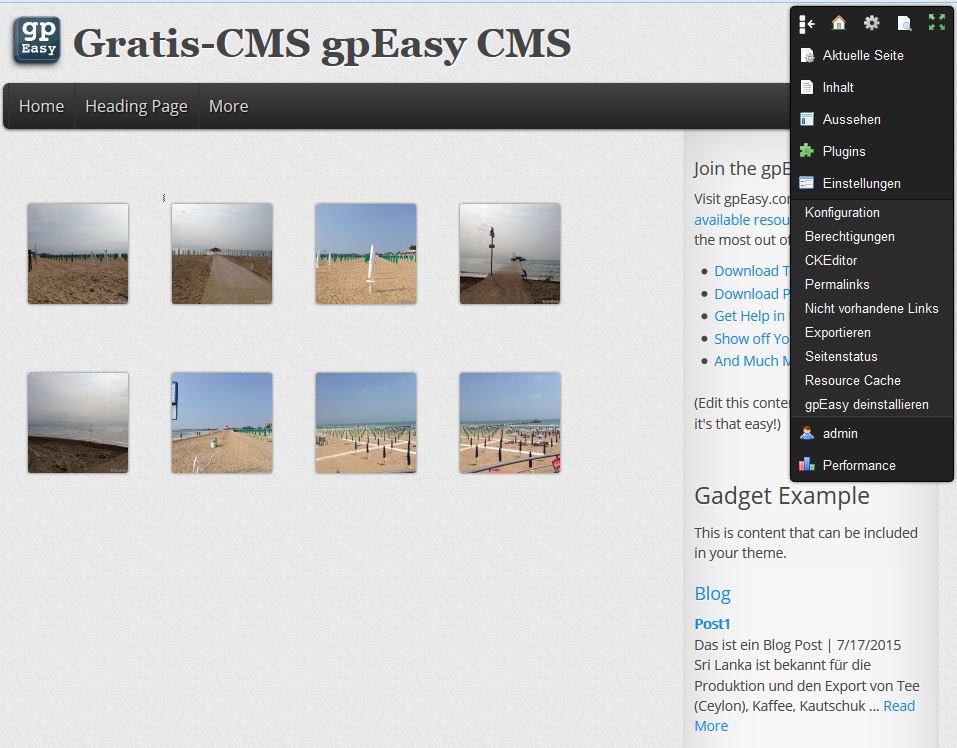Open the gear icon in admin panel header
This screenshot has width=957, height=748.
[x=872, y=23]
